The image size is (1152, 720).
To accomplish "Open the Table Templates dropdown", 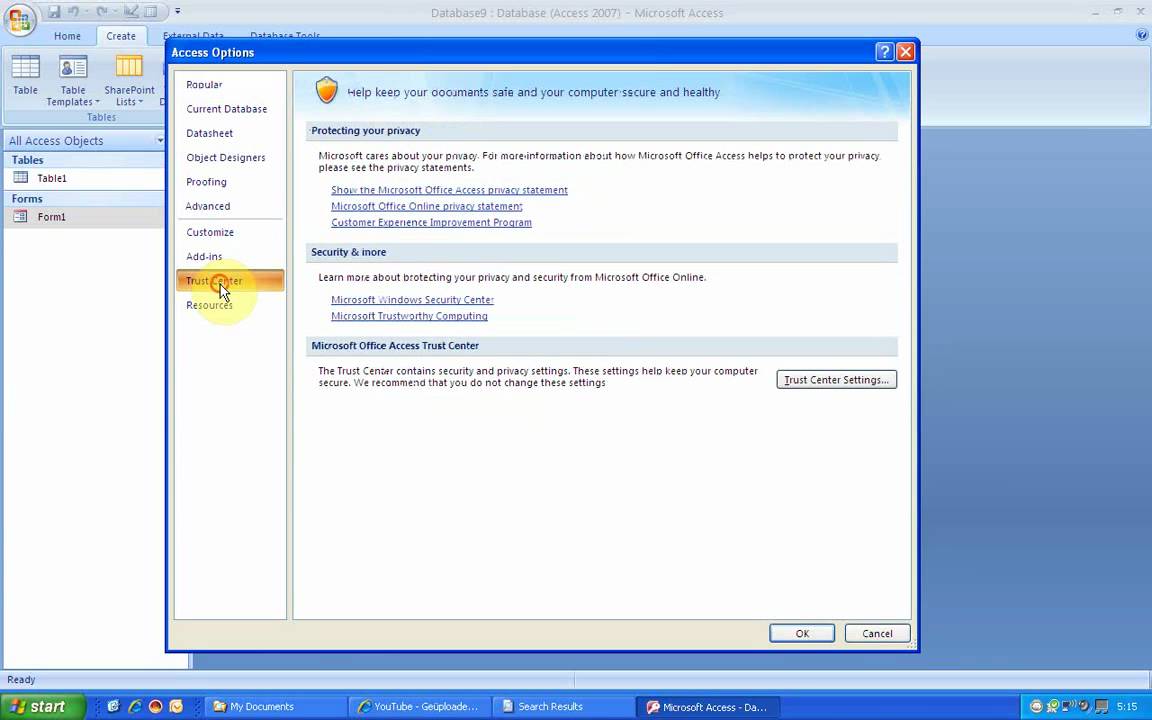I will pos(73,80).
